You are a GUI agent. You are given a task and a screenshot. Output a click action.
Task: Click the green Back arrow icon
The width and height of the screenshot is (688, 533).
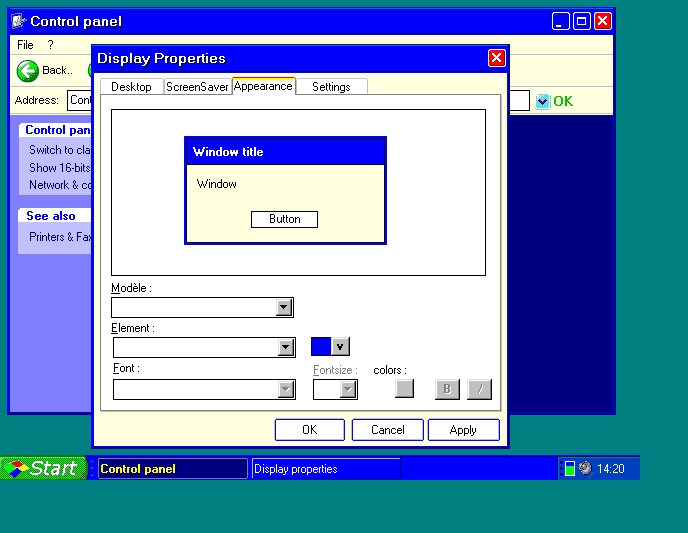[28, 71]
